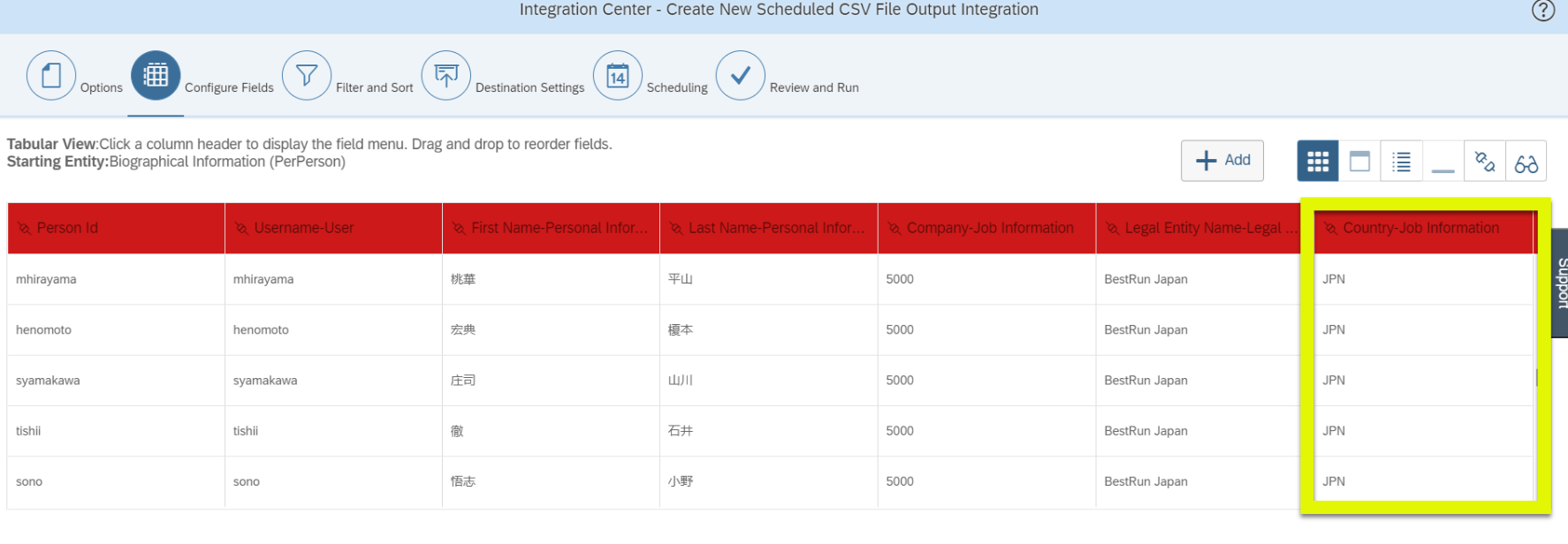The height and width of the screenshot is (544, 1568).
Task: Select henomoto in the Person Id column
Action: pyautogui.click(x=43, y=329)
